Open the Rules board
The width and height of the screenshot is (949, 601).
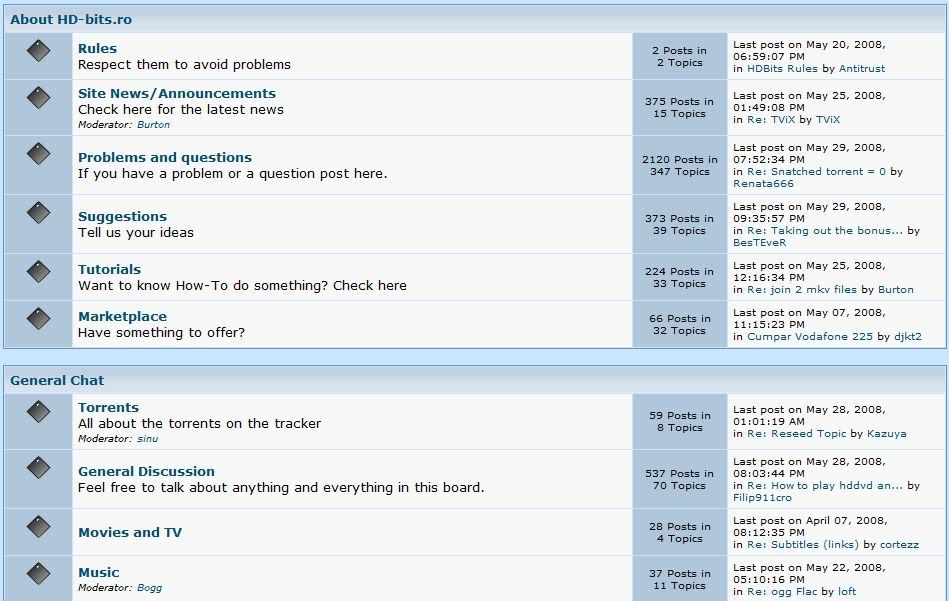[x=97, y=48]
